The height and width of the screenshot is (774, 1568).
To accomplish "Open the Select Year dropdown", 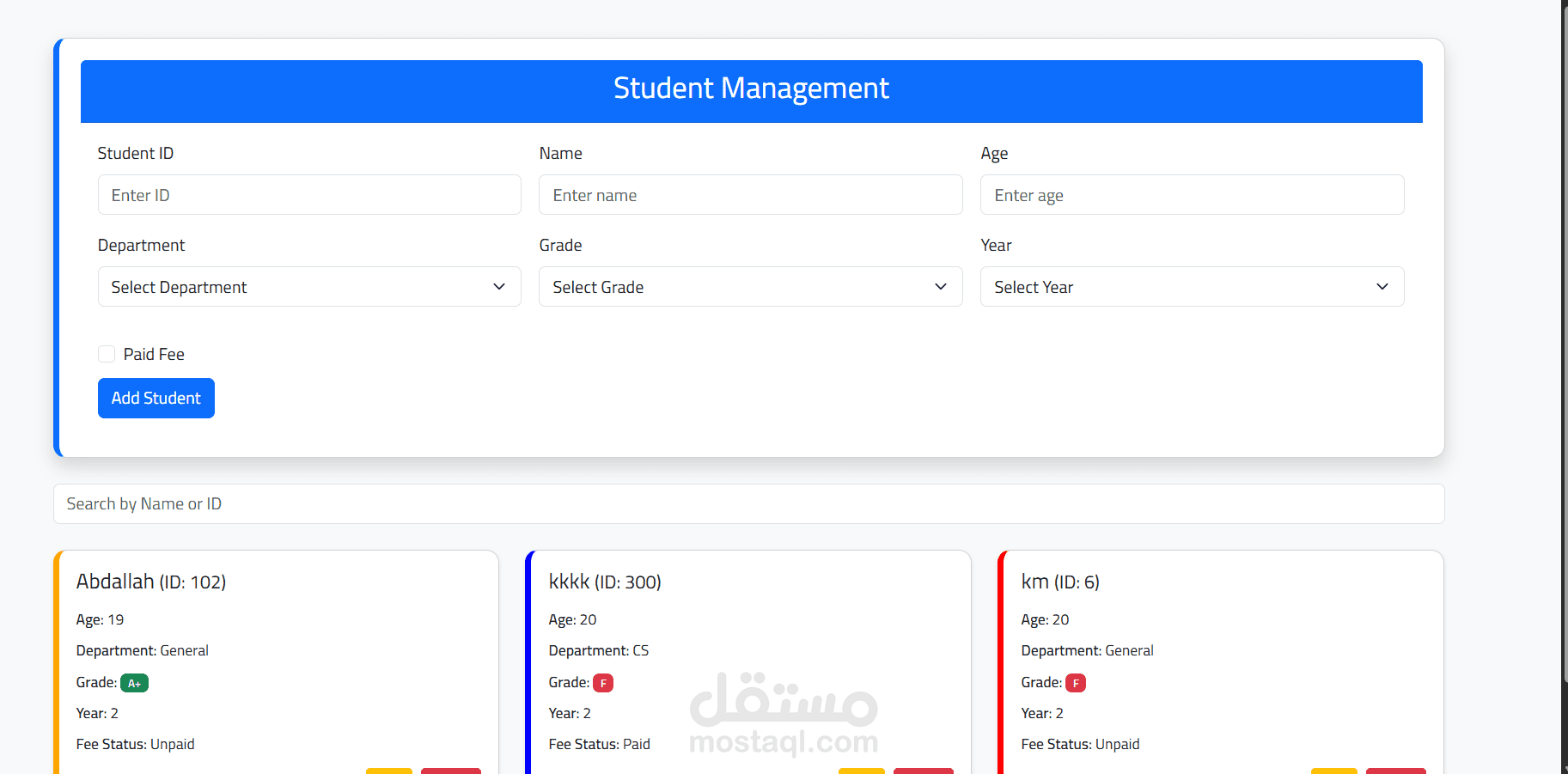I will coord(1193,287).
